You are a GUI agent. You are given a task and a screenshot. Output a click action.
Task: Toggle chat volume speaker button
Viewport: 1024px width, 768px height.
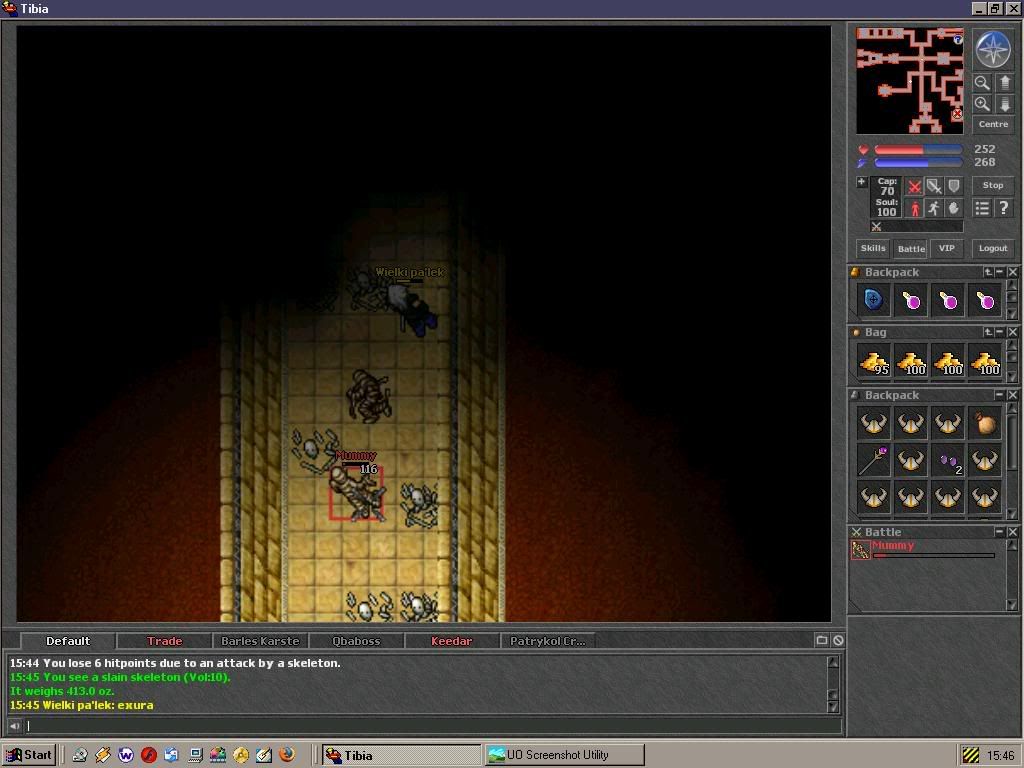click(14, 726)
